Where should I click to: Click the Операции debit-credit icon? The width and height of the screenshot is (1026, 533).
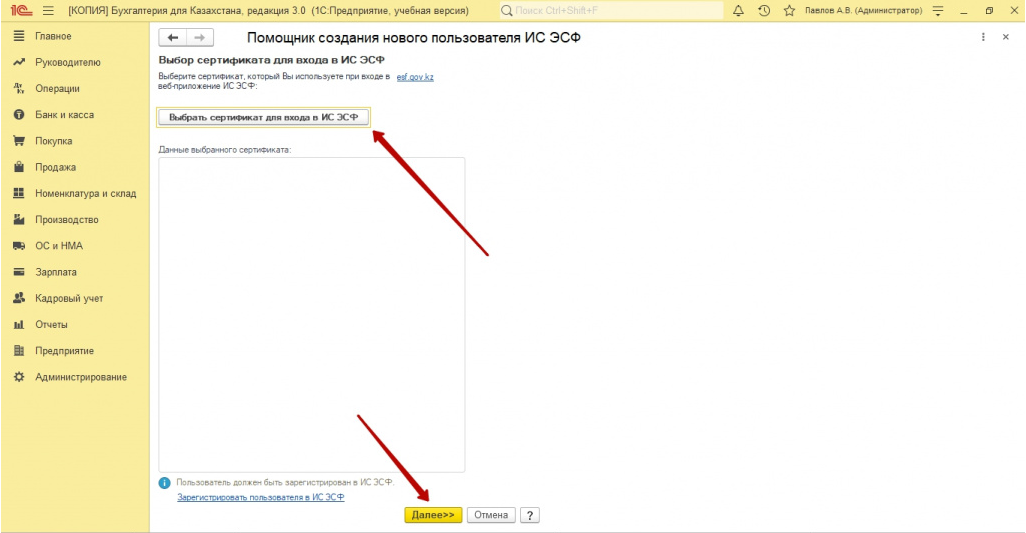point(19,88)
